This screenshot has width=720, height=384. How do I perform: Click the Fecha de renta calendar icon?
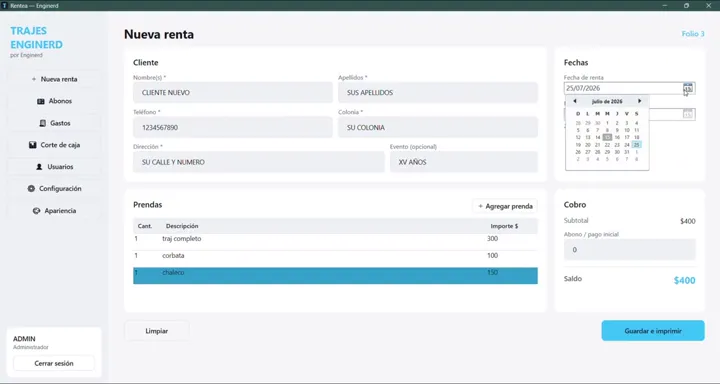coord(687,88)
